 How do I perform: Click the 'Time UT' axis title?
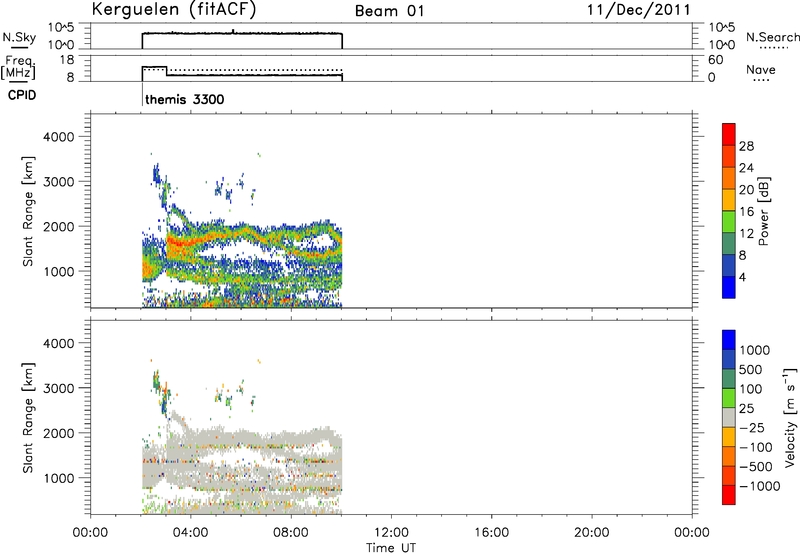tap(391, 548)
